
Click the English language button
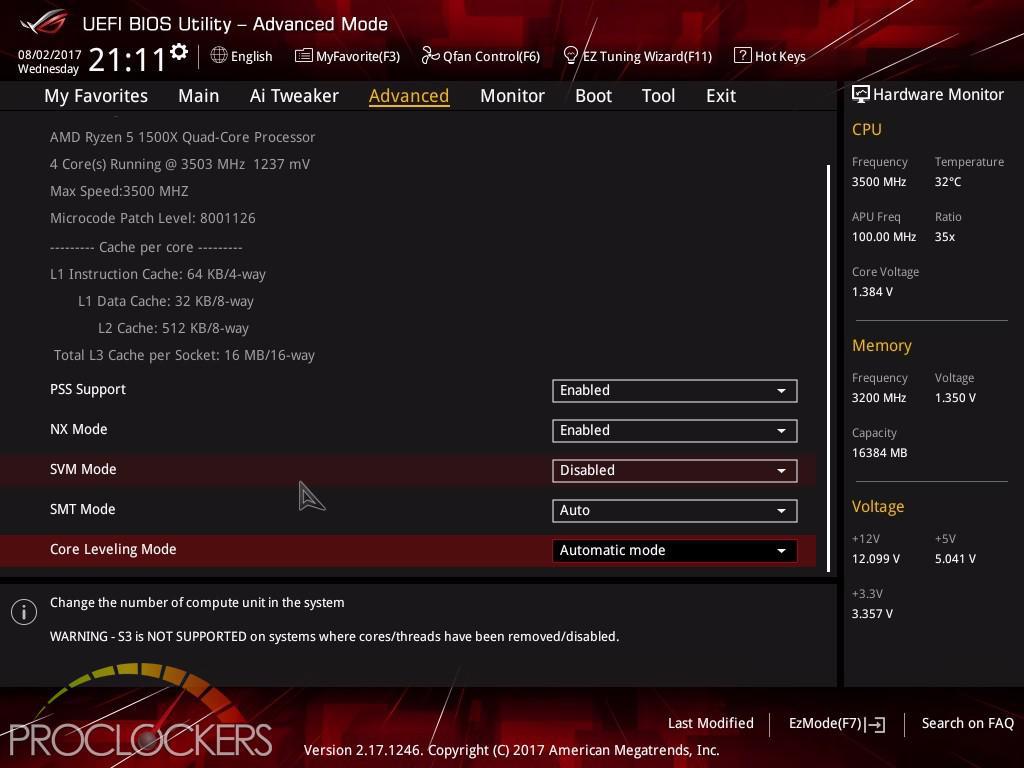(241, 56)
